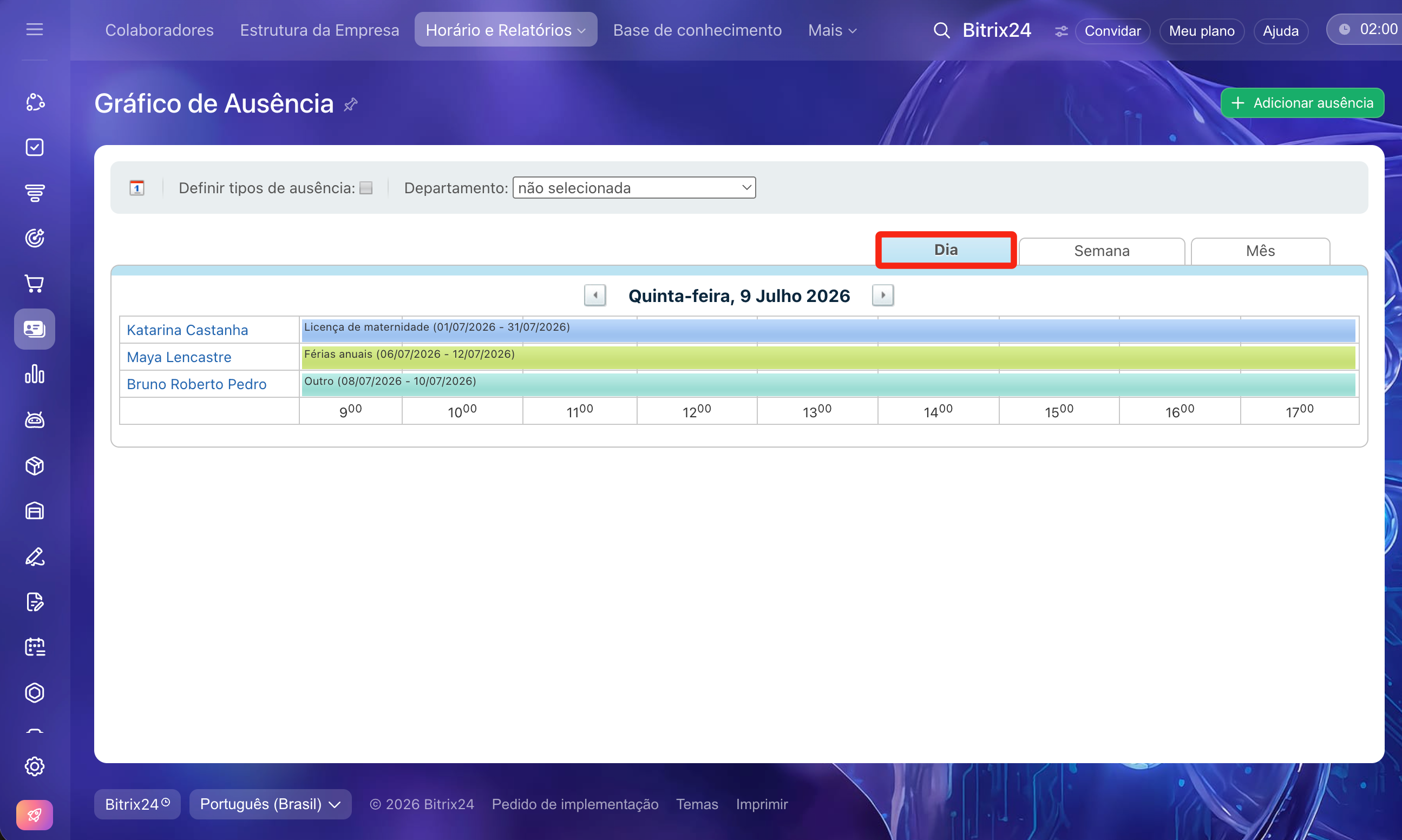Open Estrutura da Empresa tab

(320, 30)
